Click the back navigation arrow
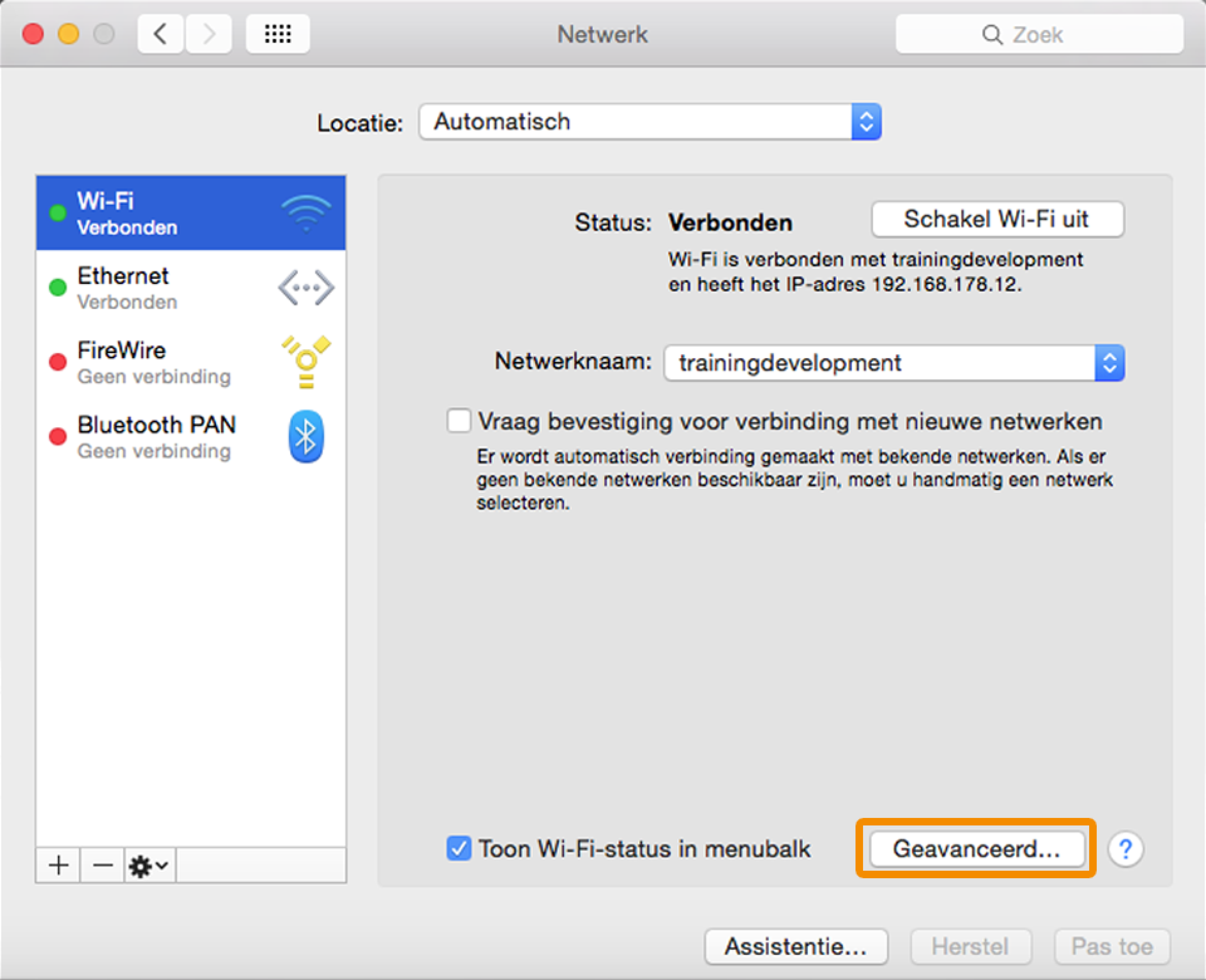Image resolution: width=1206 pixels, height=980 pixels. pos(160,34)
